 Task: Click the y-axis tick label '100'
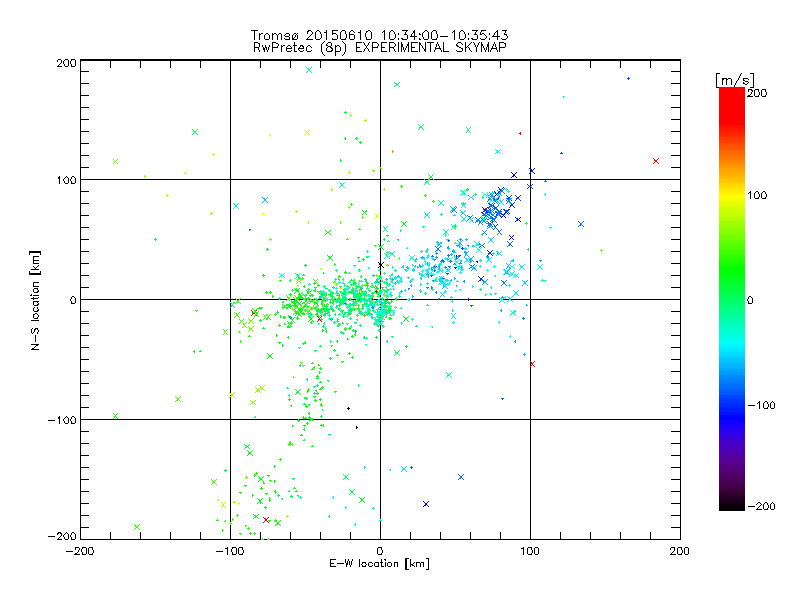[x=66, y=180]
